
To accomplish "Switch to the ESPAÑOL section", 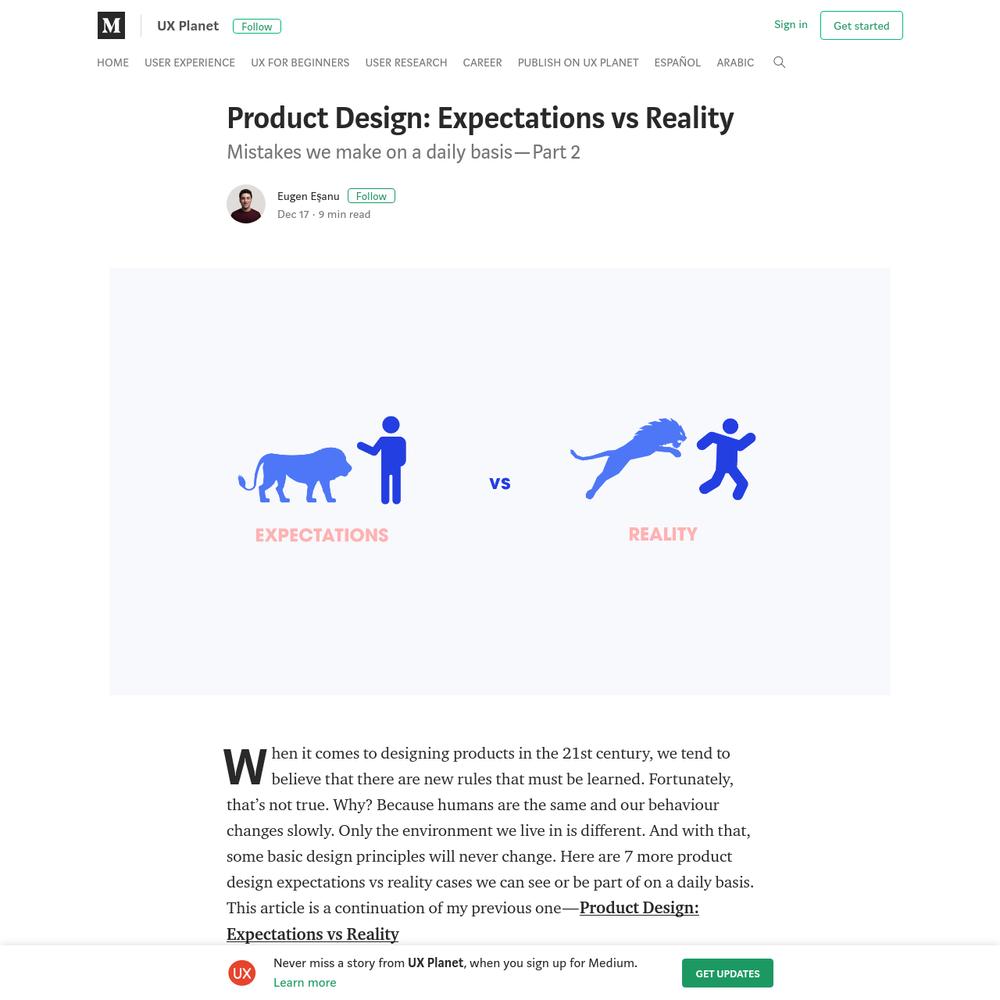I will pyautogui.click(x=677, y=62).
